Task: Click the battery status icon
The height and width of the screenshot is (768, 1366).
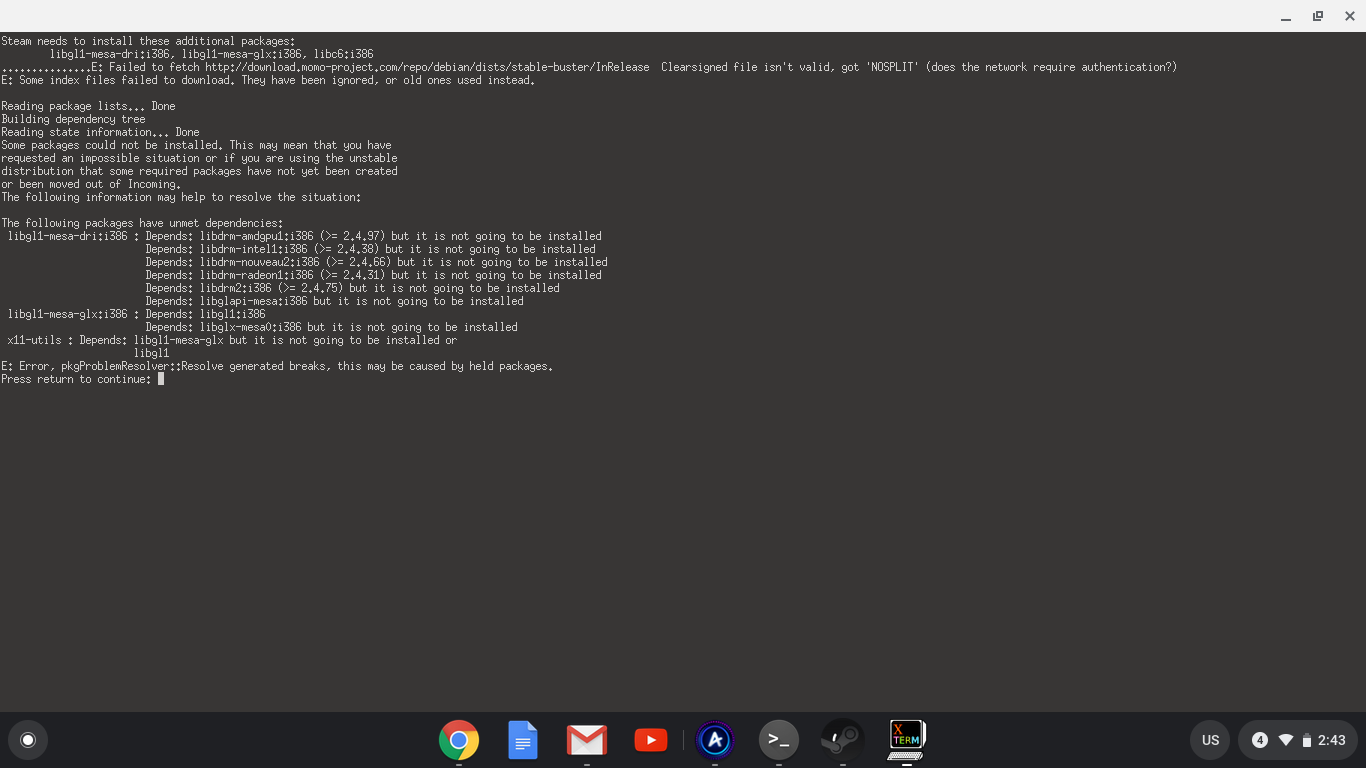Action: click(1306, 740)
